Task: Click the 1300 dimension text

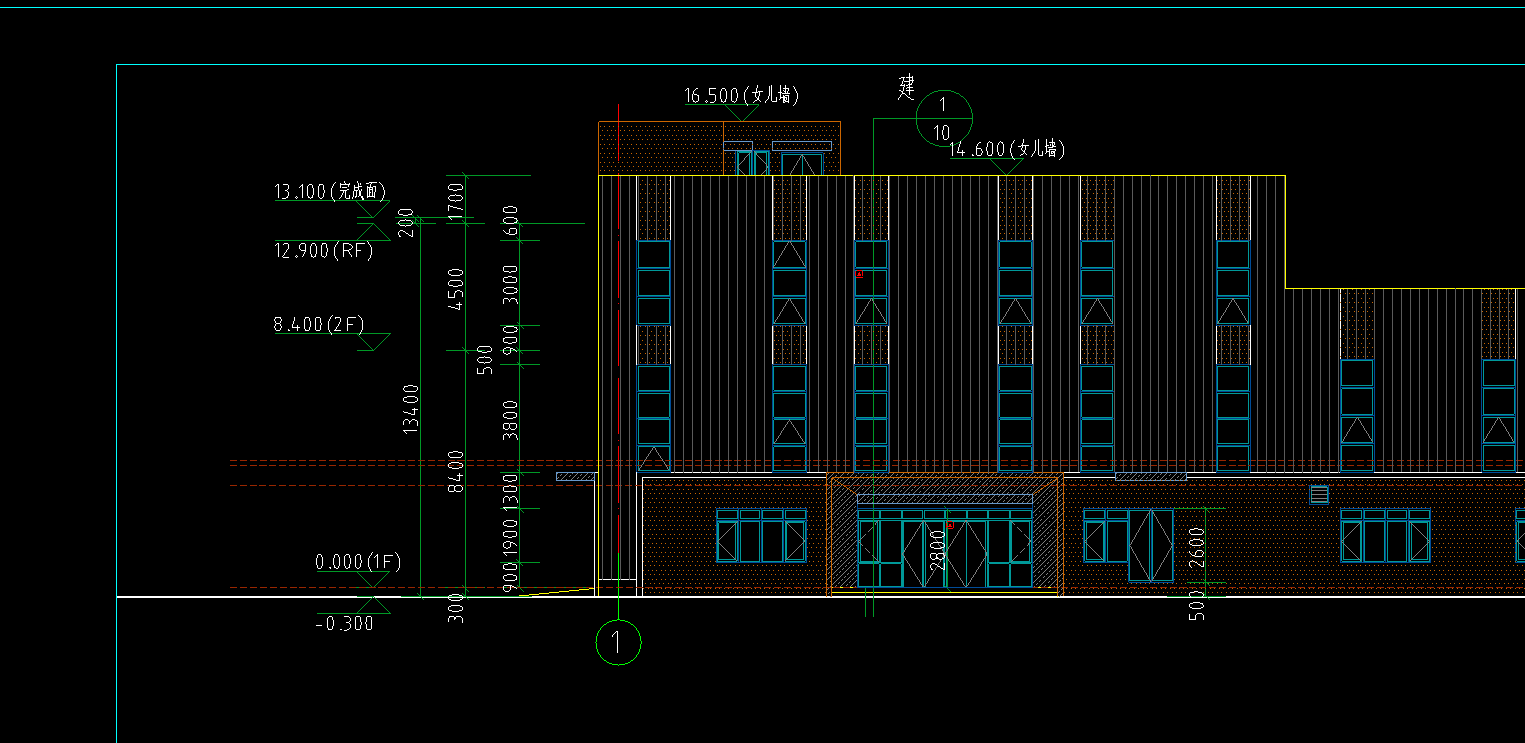Action: point(510,492)
